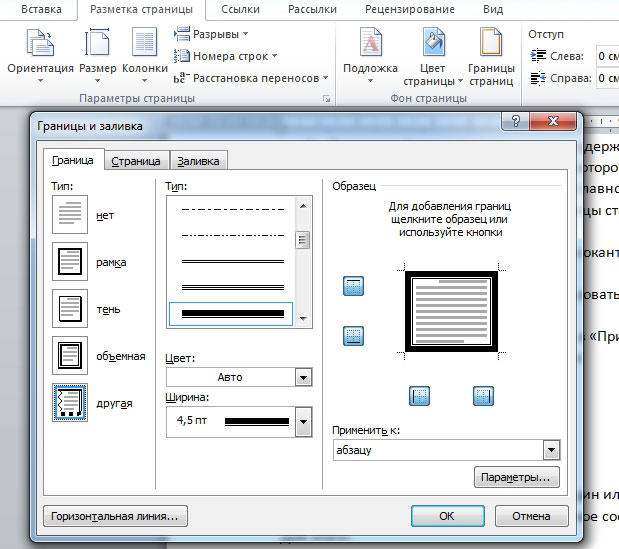The image size is (619, 549).
Task: Click the Подложка watermark icon
Action: [x=370, y=42]
